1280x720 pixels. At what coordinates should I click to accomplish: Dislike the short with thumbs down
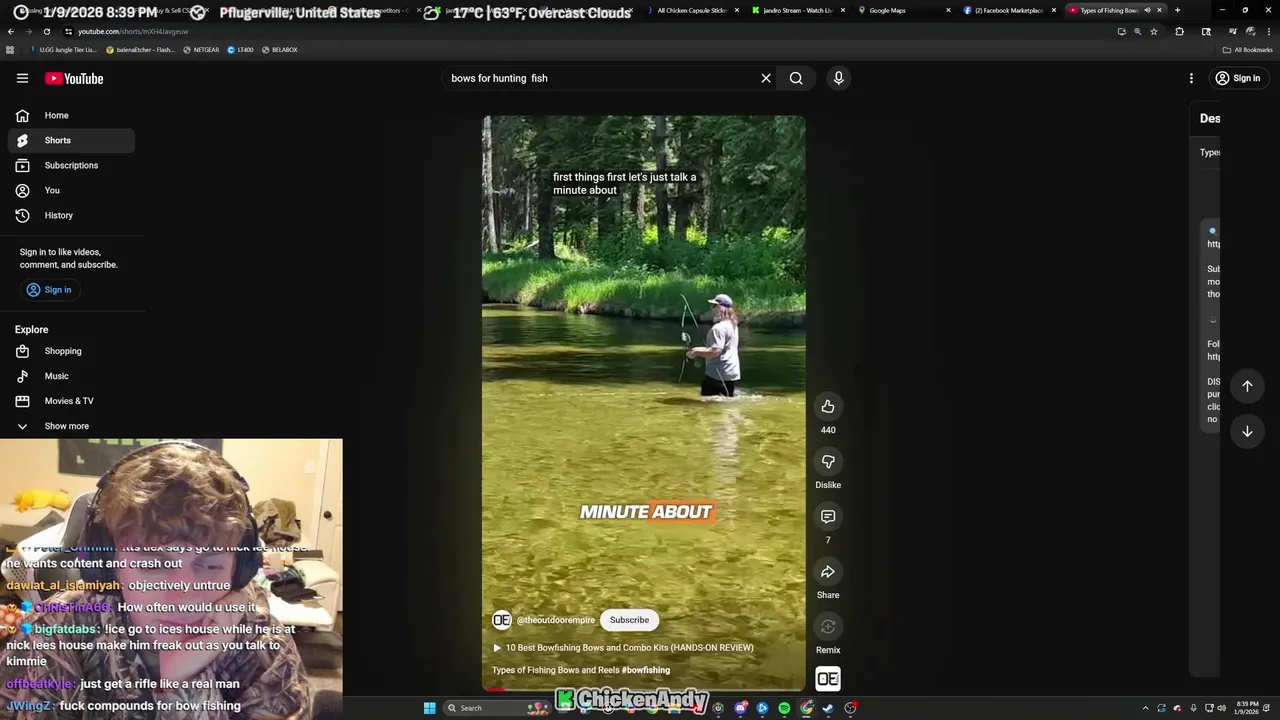pos(828,461)
